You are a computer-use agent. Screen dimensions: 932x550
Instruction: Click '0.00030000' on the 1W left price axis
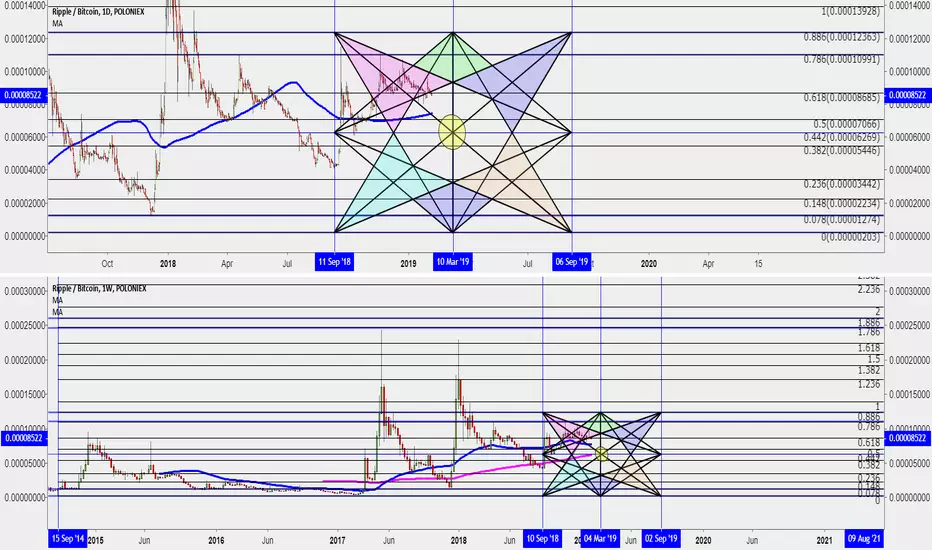[24, 291]
